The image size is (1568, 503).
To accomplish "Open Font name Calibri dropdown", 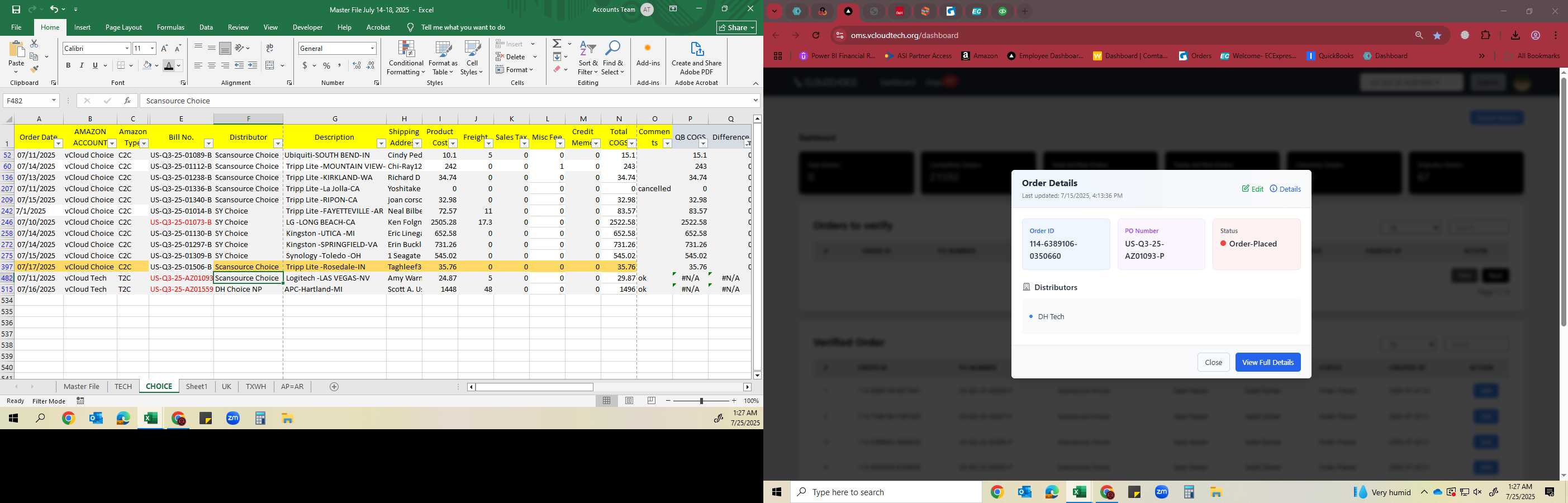I will point(127,48).
